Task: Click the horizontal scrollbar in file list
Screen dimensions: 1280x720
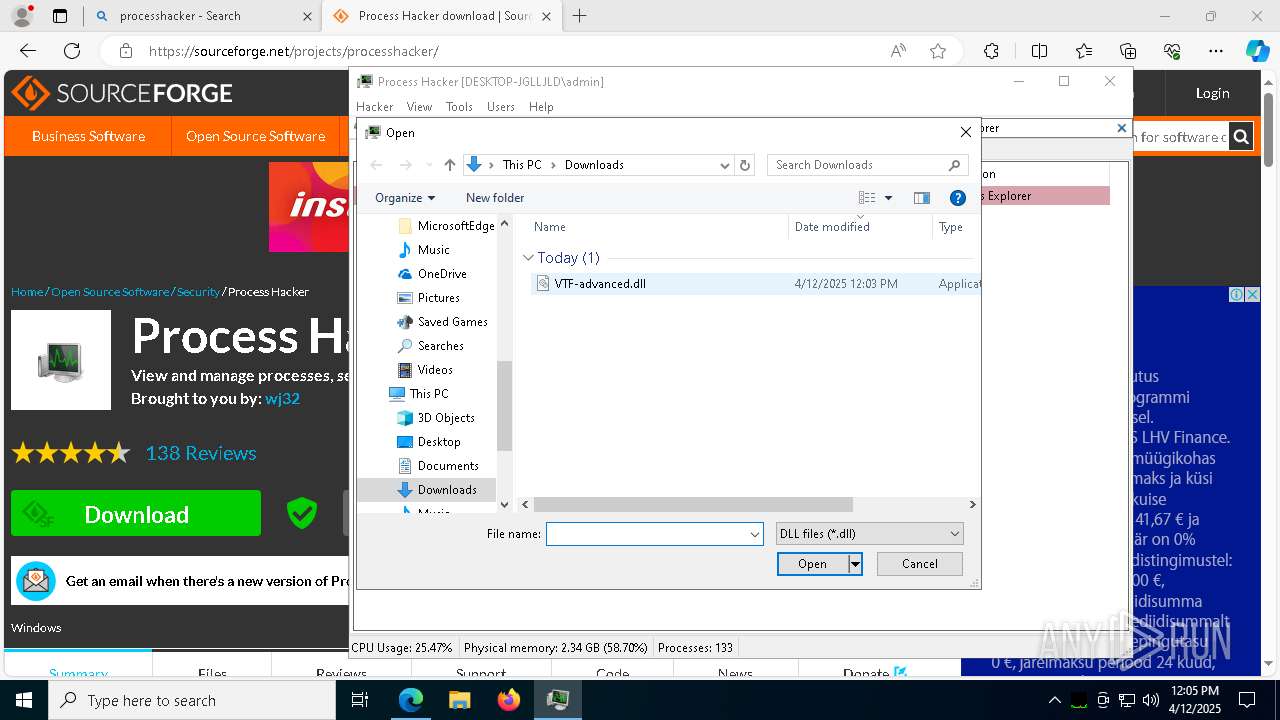Action: click(693, 505)
